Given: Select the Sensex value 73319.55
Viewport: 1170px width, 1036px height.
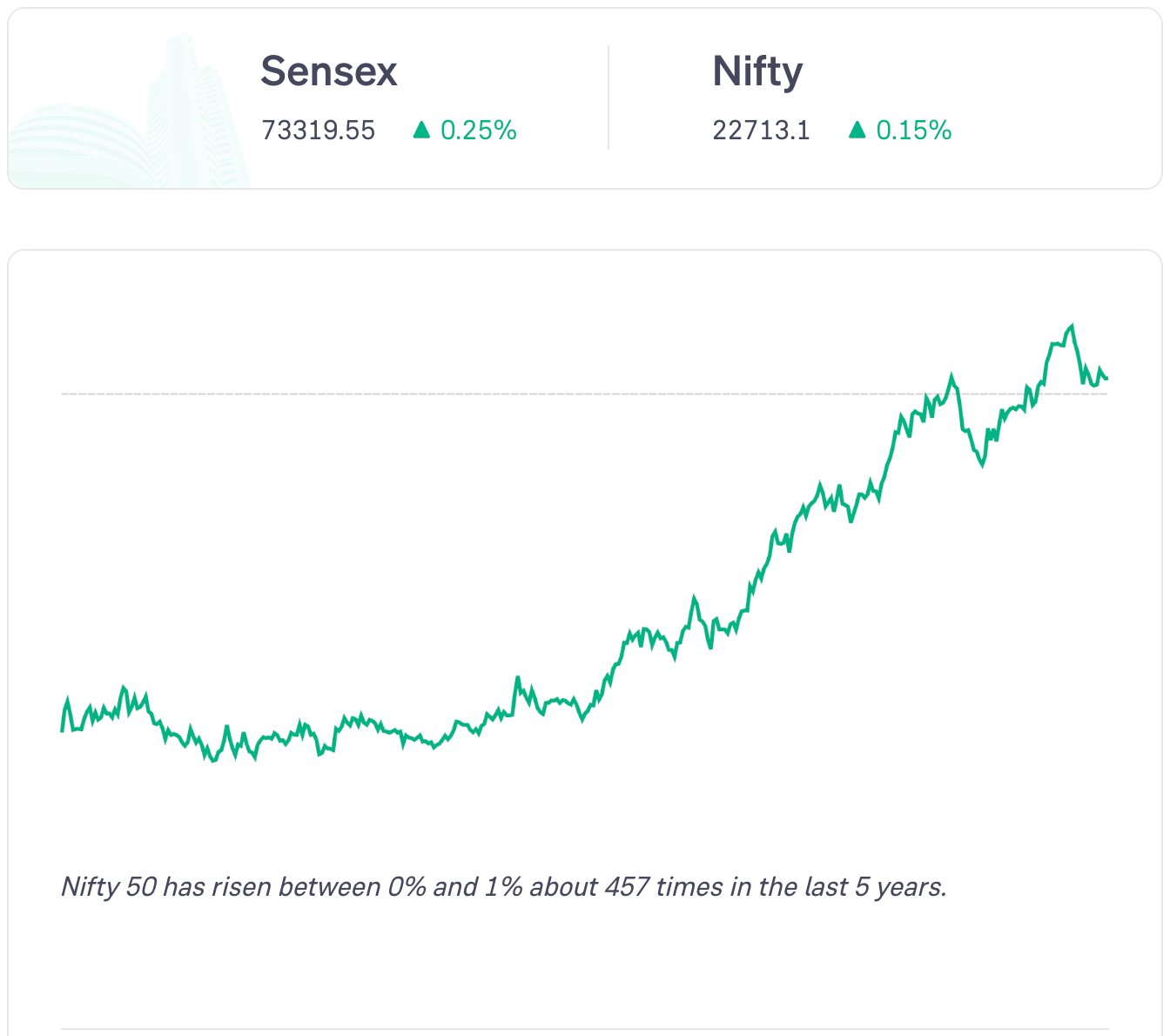Looking at the screenshot, I should 319,131.
